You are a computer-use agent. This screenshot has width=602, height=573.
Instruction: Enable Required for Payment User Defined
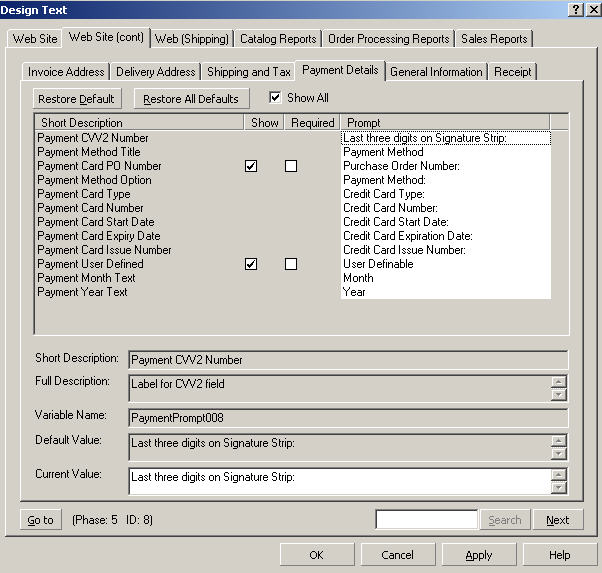[x=291, y=264]
